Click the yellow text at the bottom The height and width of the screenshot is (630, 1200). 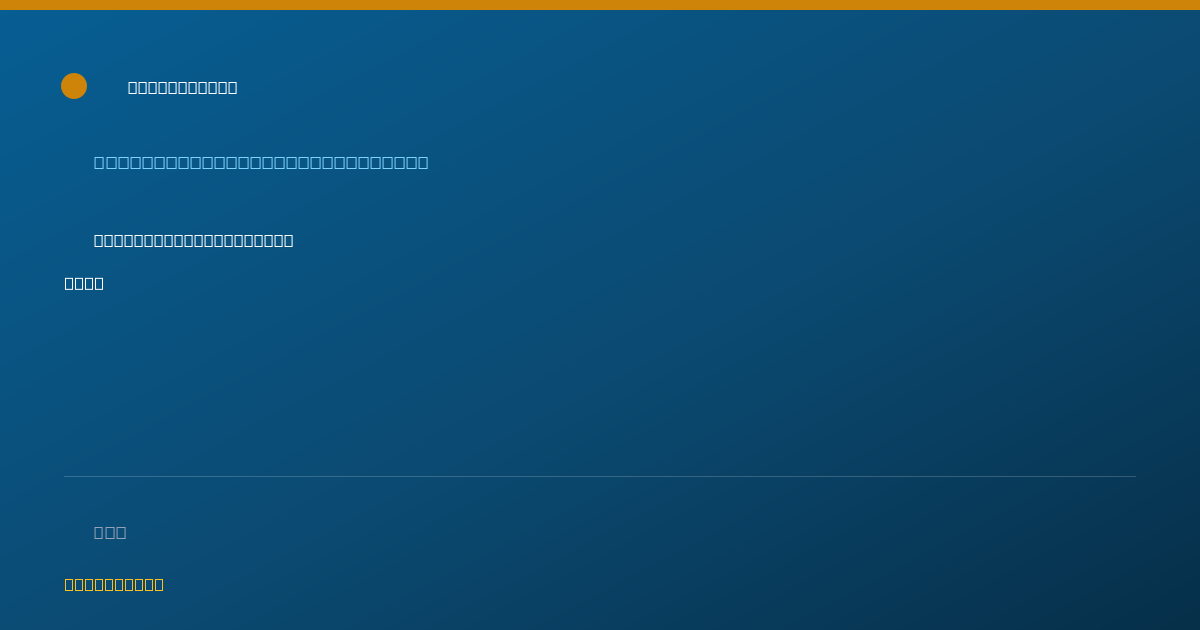(x=114, y=584)
